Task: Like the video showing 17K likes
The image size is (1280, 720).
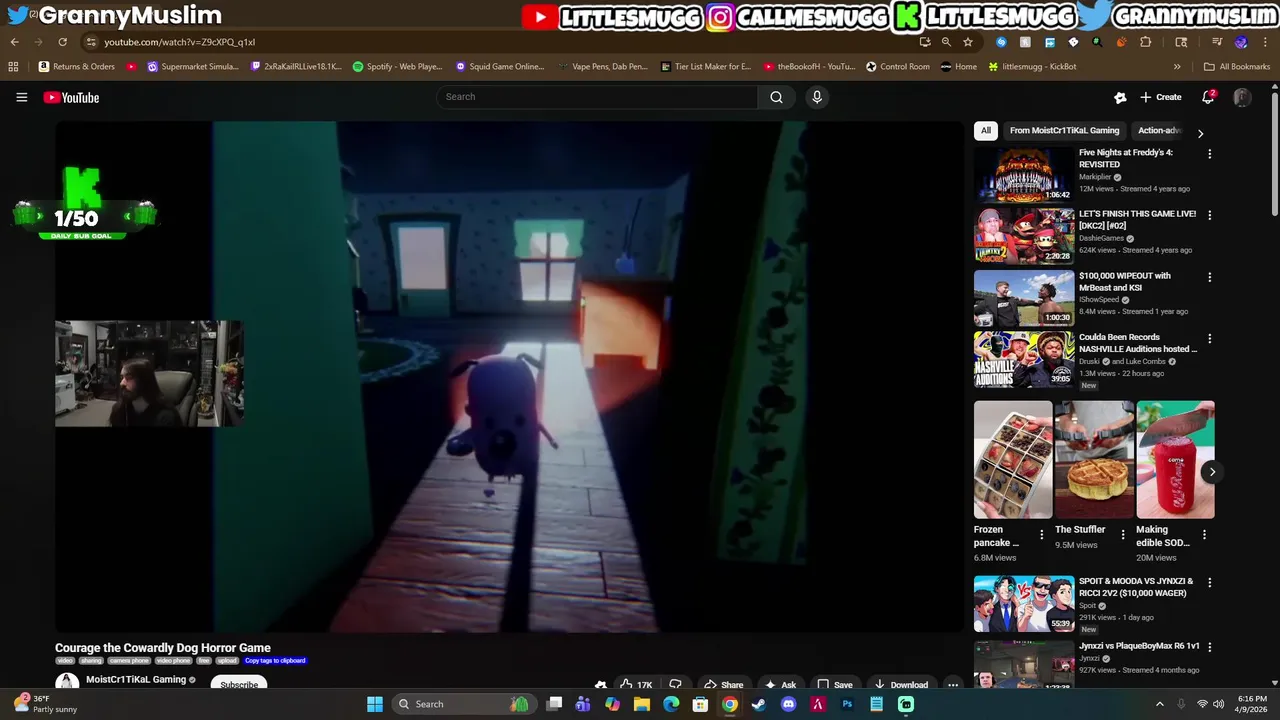Action: click(635, 685)
